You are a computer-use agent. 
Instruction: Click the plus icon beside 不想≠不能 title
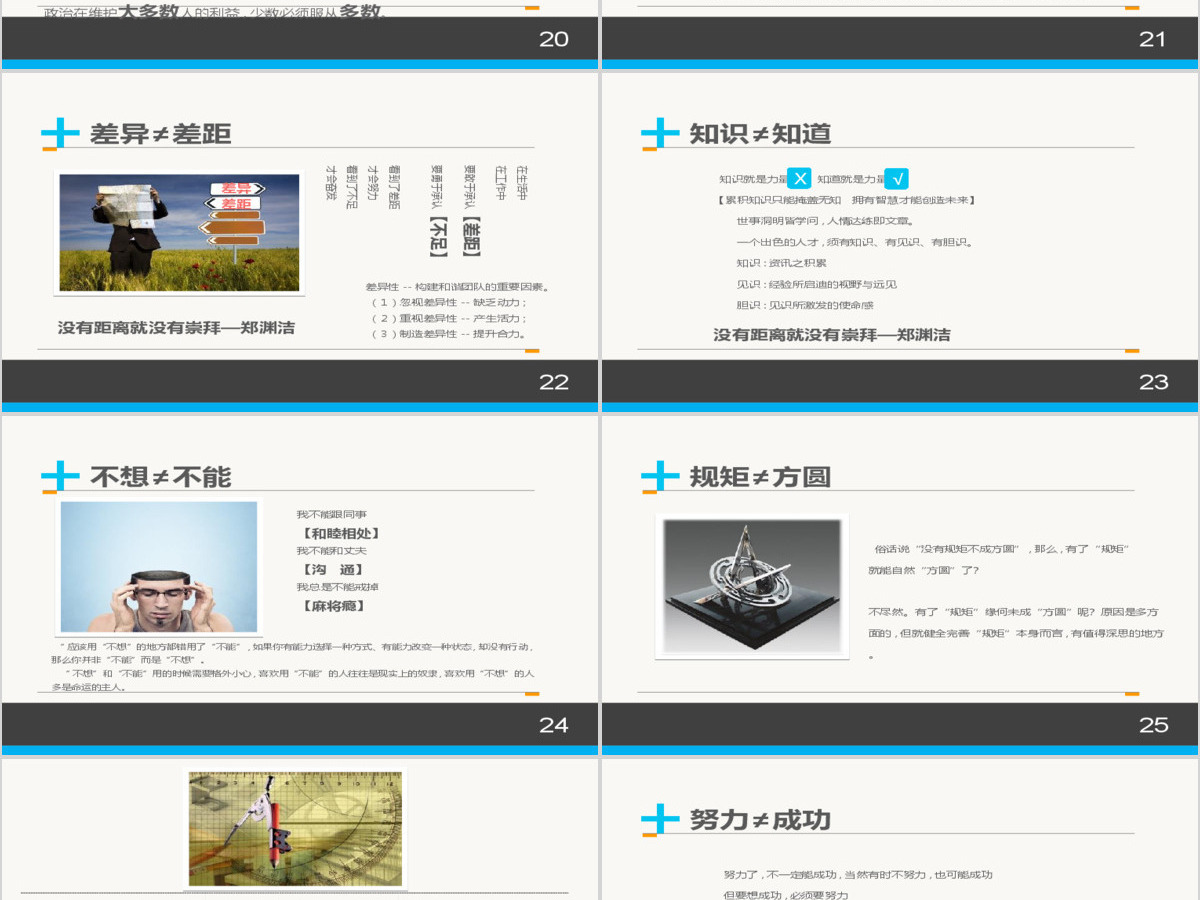60,476
